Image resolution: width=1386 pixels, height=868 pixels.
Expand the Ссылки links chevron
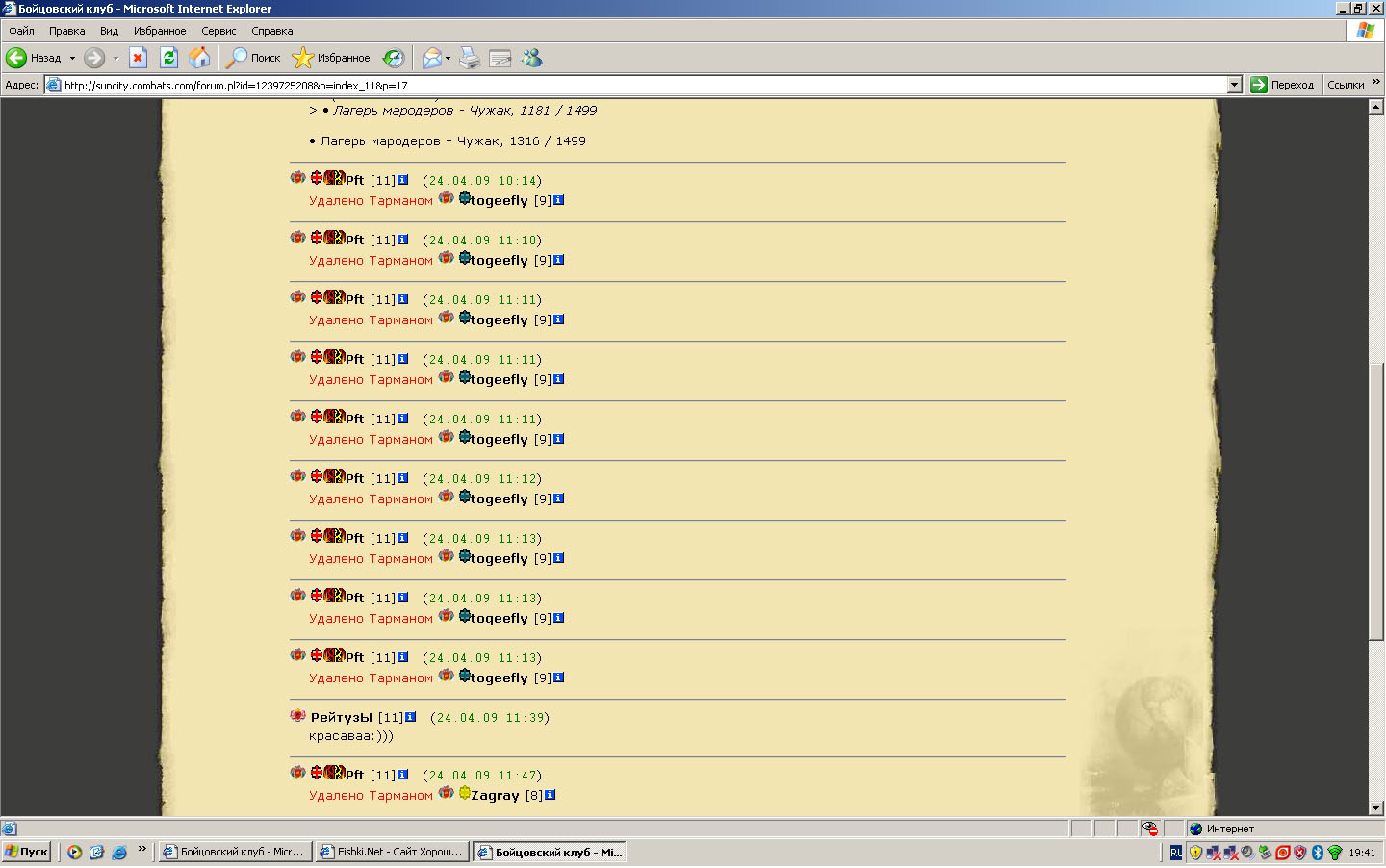1376,83
